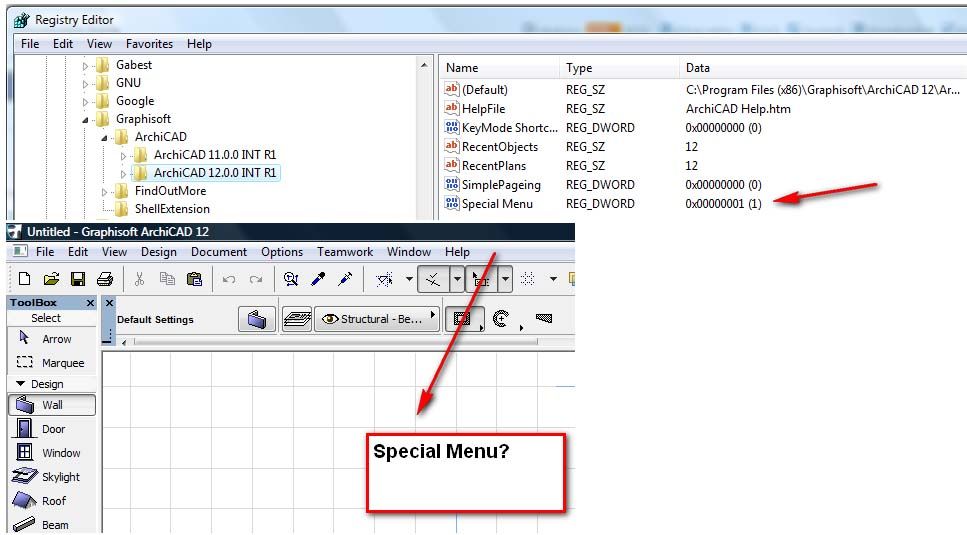The image size is (967, 535).
Task: Close the ToolBox panel
Action: 90,303
